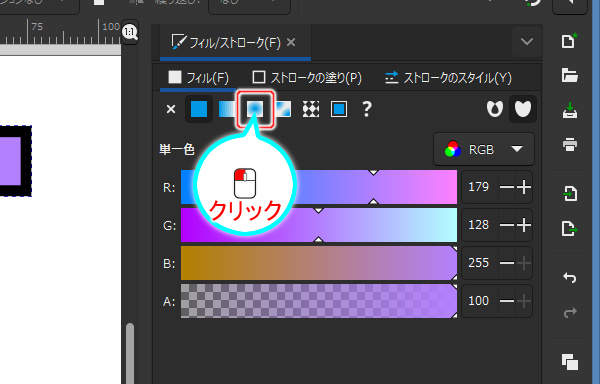Choose the mesh gradient fill icon
Viewport: 600px width, 384px height.
click(283, 109)
